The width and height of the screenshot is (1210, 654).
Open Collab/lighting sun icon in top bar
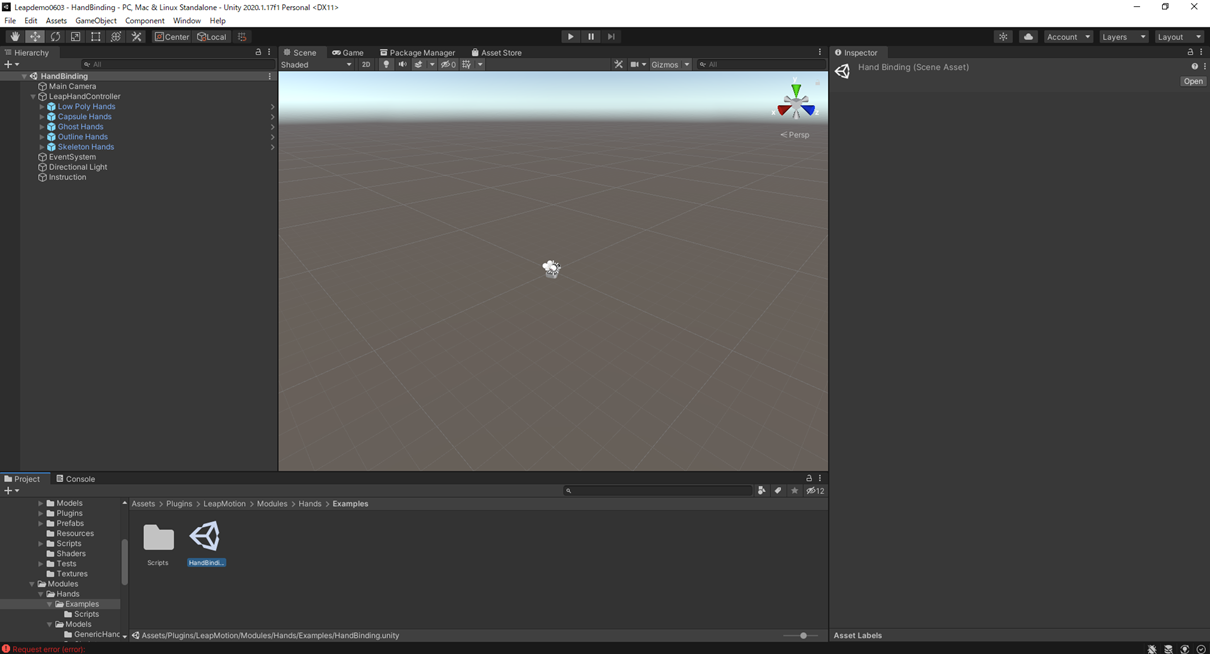[x=1003, y=37]
